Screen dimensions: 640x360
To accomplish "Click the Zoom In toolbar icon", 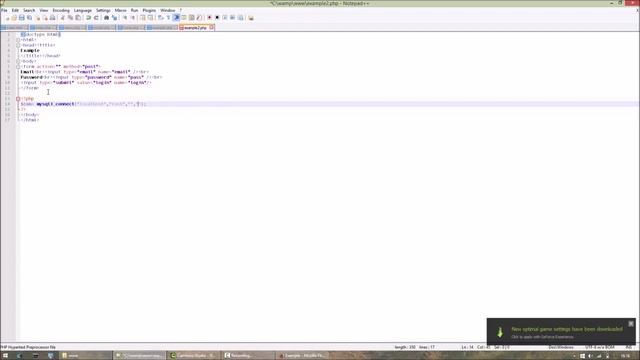I will (x=125, y=18).
